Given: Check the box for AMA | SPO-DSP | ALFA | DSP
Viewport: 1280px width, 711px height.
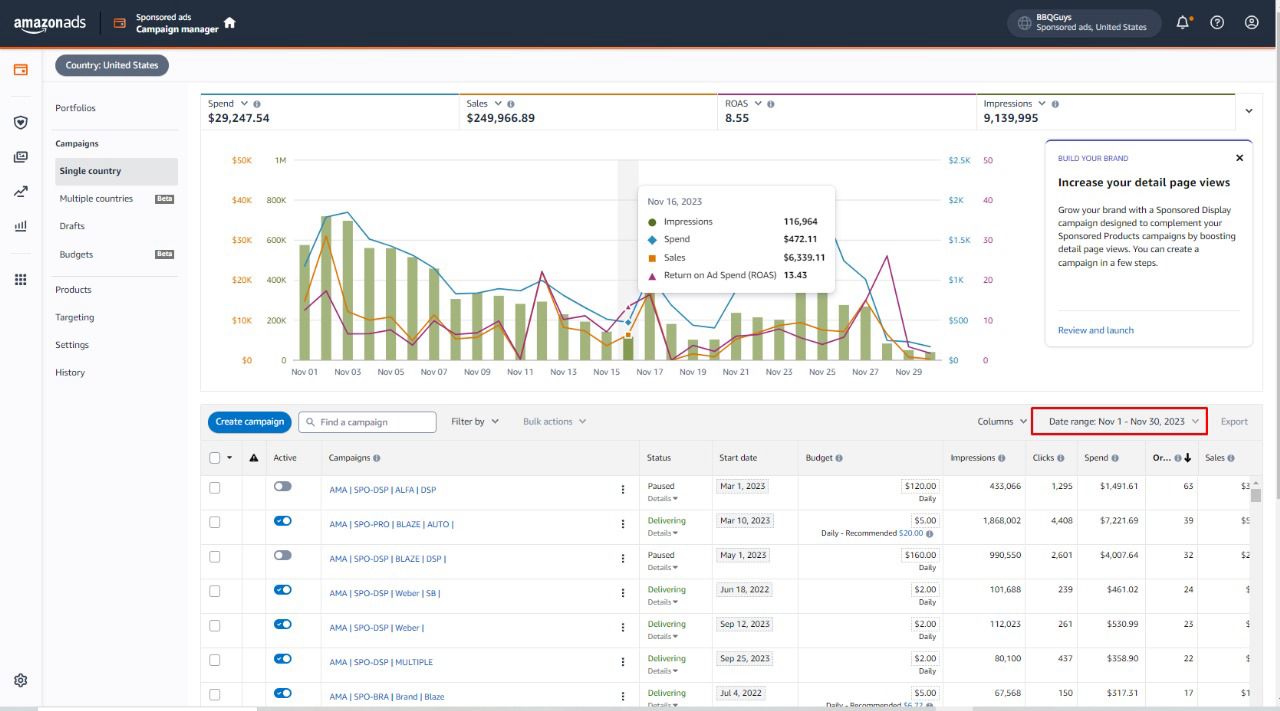Looking at the screenshot, I should (214, 487).
